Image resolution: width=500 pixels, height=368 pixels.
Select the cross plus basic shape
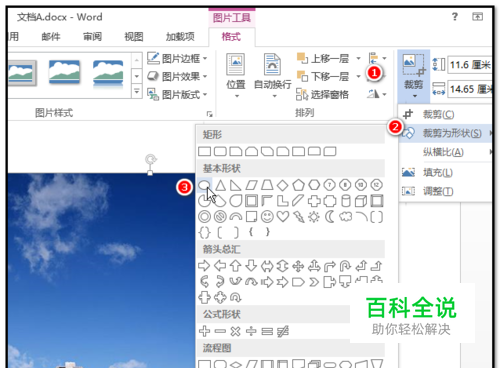coord(314,201)
